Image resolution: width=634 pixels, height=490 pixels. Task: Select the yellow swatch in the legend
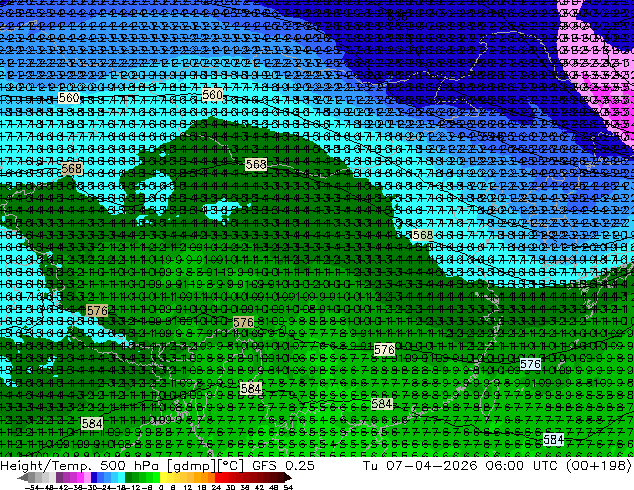click(x=163, y=477)
